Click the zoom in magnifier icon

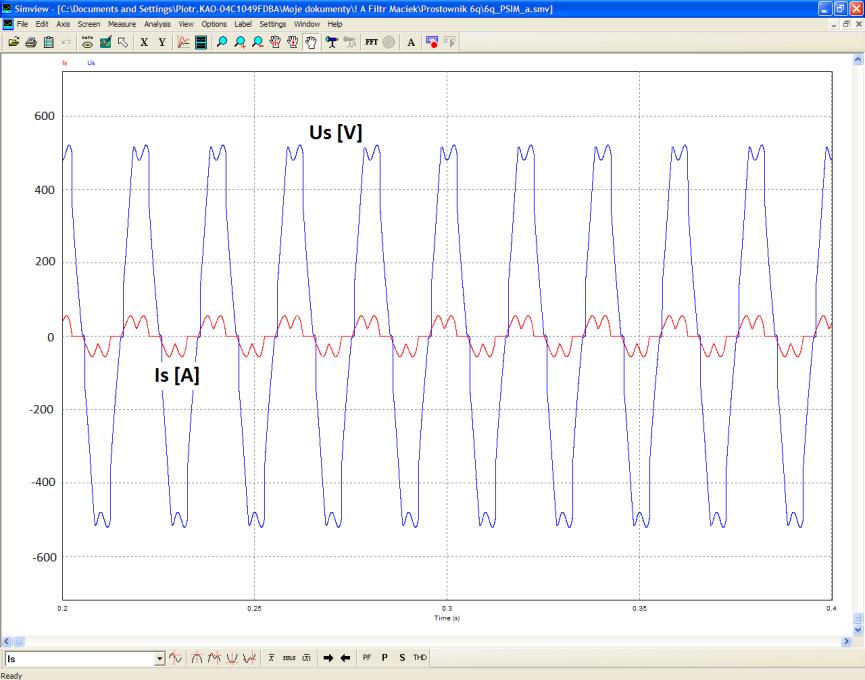tap(240, 42)
